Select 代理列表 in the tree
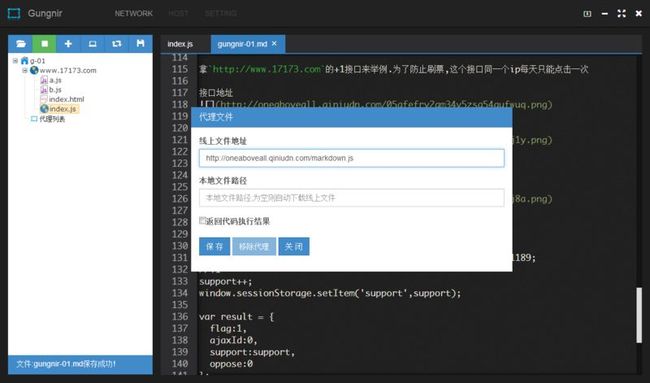Screen dimensions: 650x383 [52, 119]
